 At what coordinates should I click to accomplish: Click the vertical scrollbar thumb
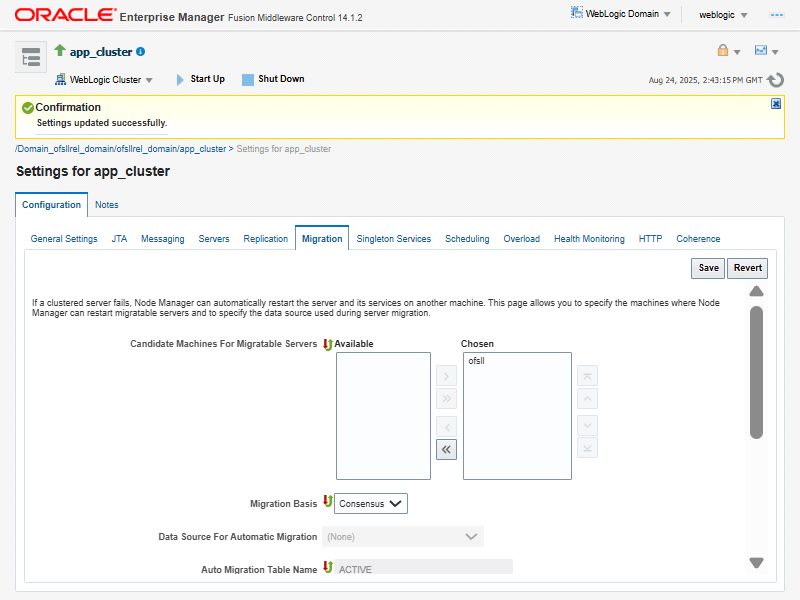[757, 370]
